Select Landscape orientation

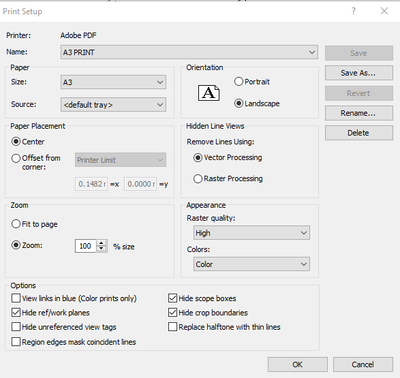[x=238, y=103]
